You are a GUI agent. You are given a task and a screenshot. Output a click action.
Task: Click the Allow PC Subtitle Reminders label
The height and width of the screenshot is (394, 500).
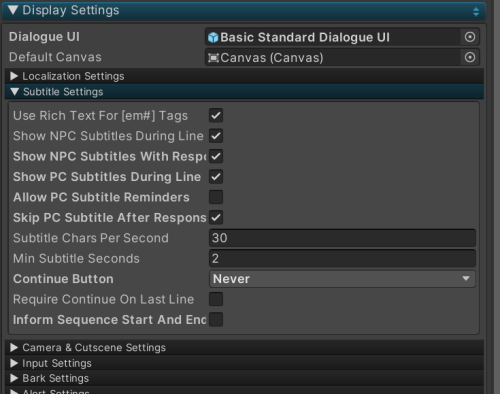click(101, 197)
